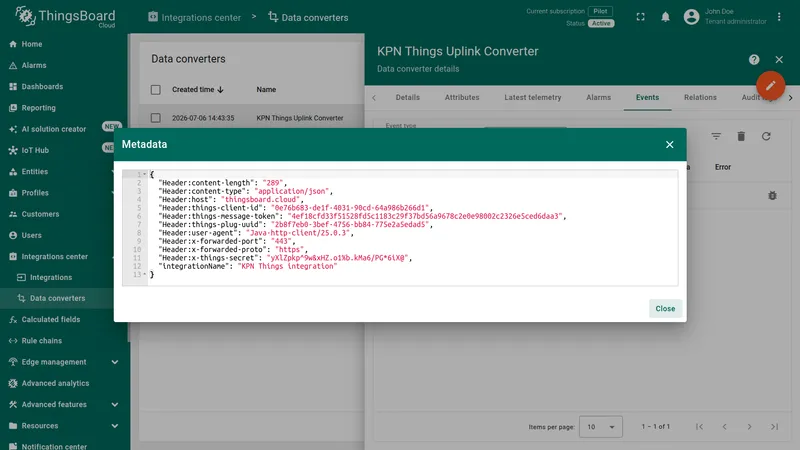
Task: Click inside the metadata JSON editor
Action: point(400,228)
